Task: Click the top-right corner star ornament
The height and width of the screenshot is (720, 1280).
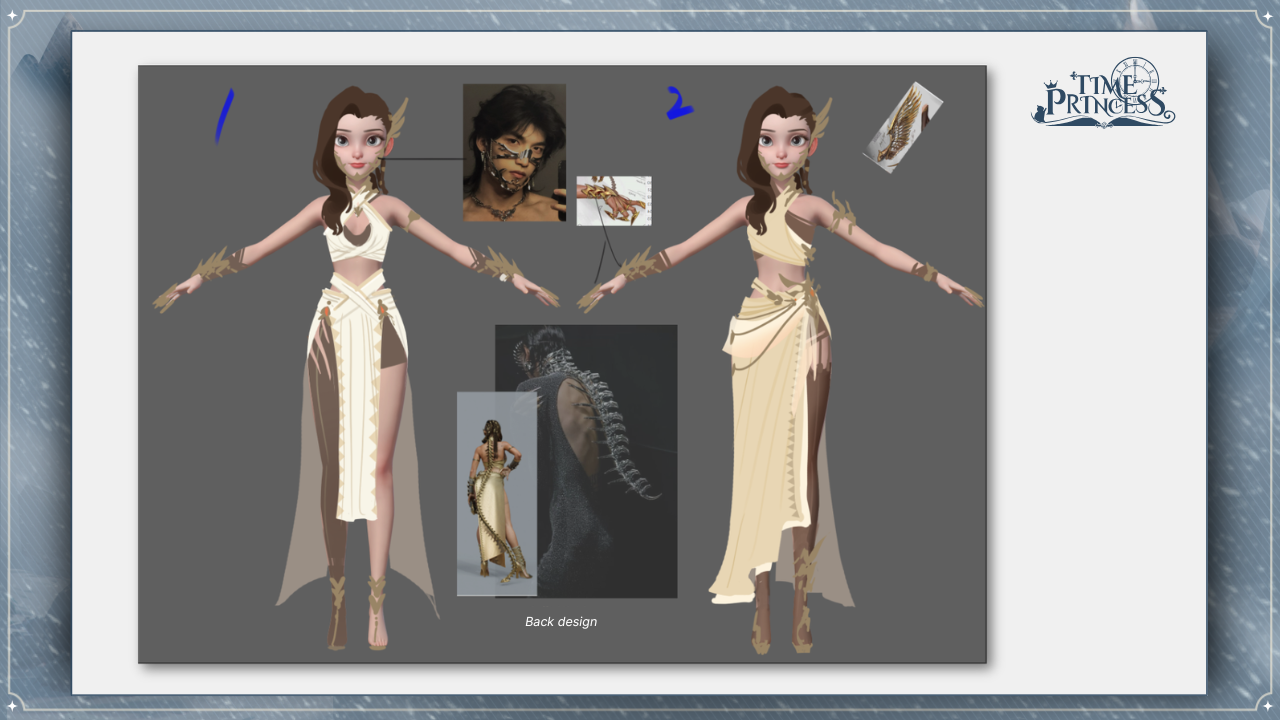Action: tap(1267, 14)
